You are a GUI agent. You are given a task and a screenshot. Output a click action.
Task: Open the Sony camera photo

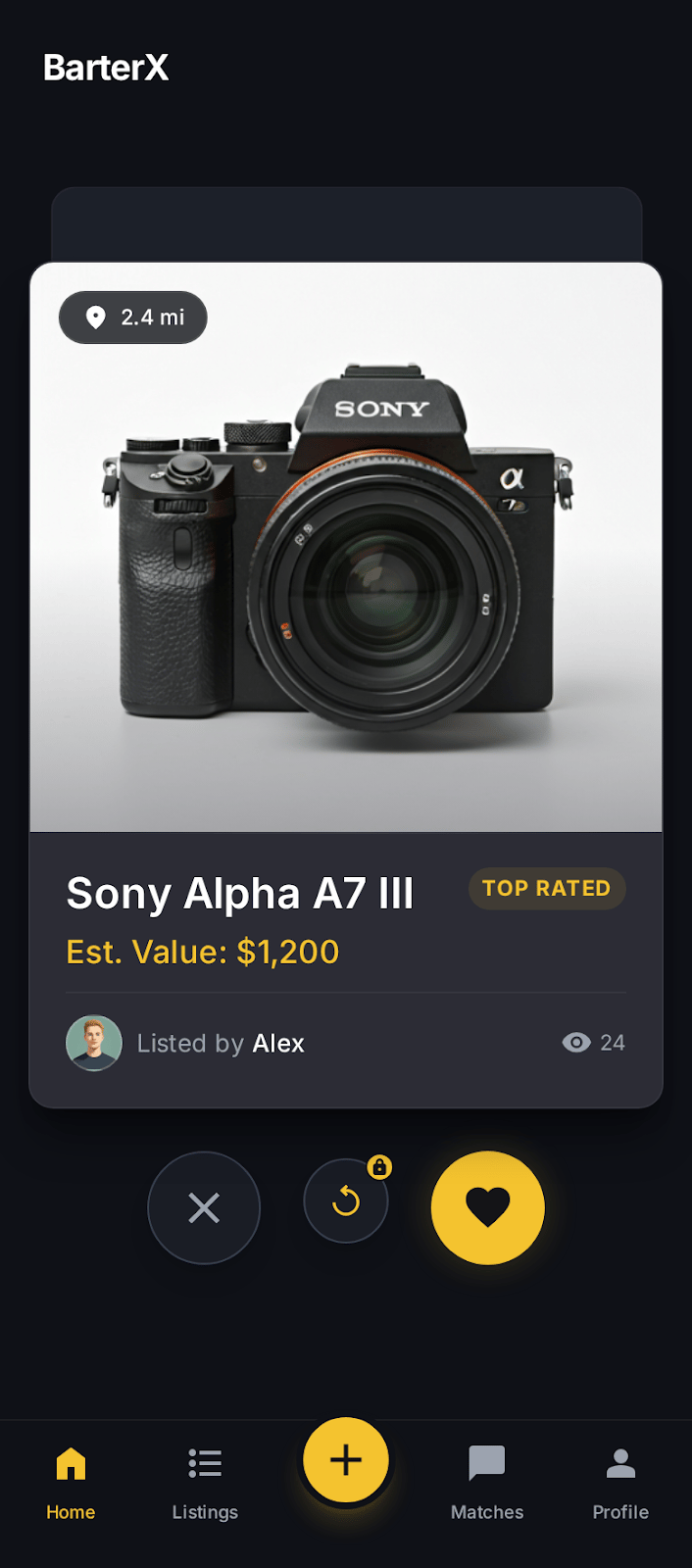point(346,547)
